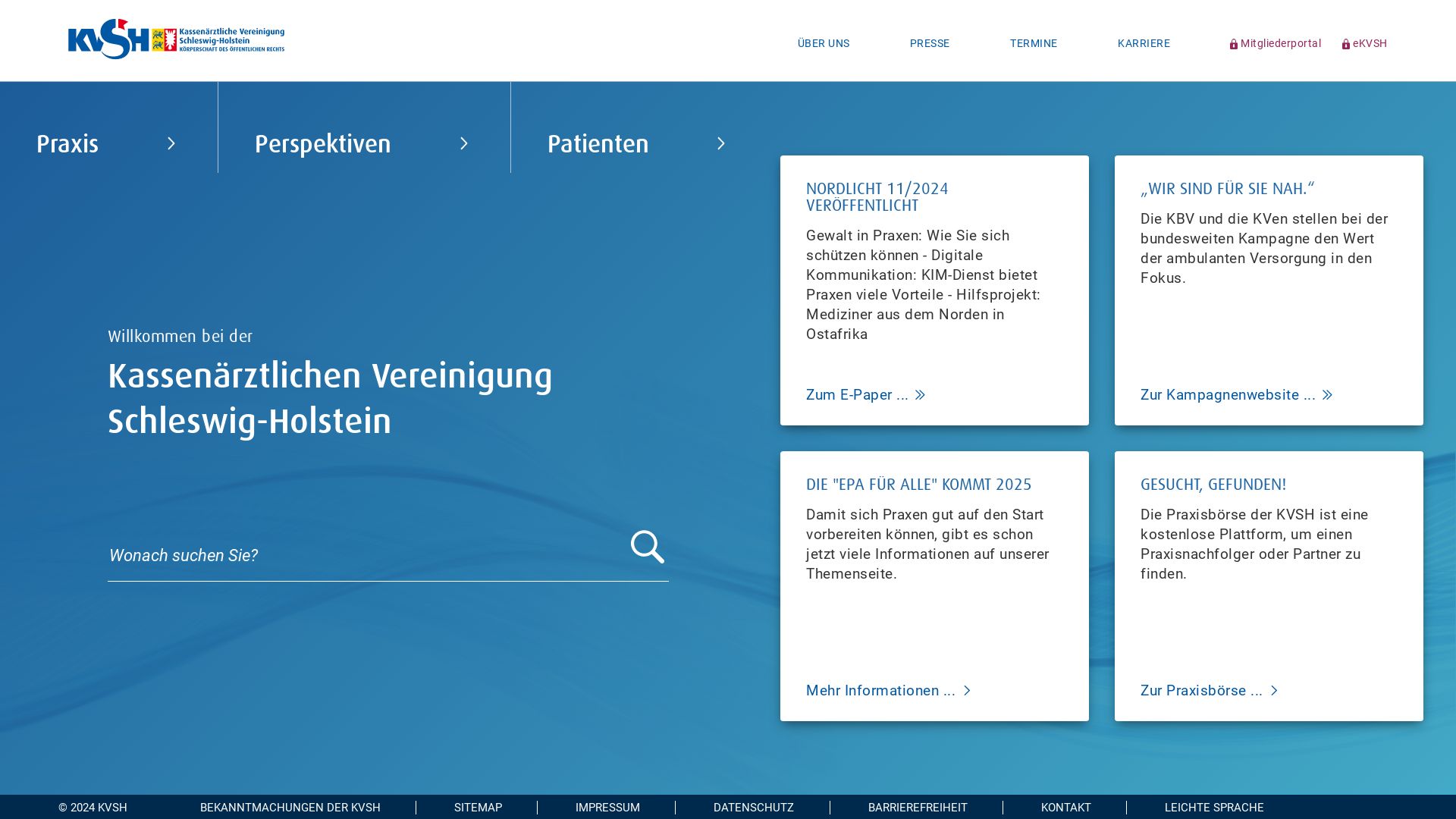Screen dimensions: 1456x819
Task: Open the Praxis main navigation
Action: [67, 144]
